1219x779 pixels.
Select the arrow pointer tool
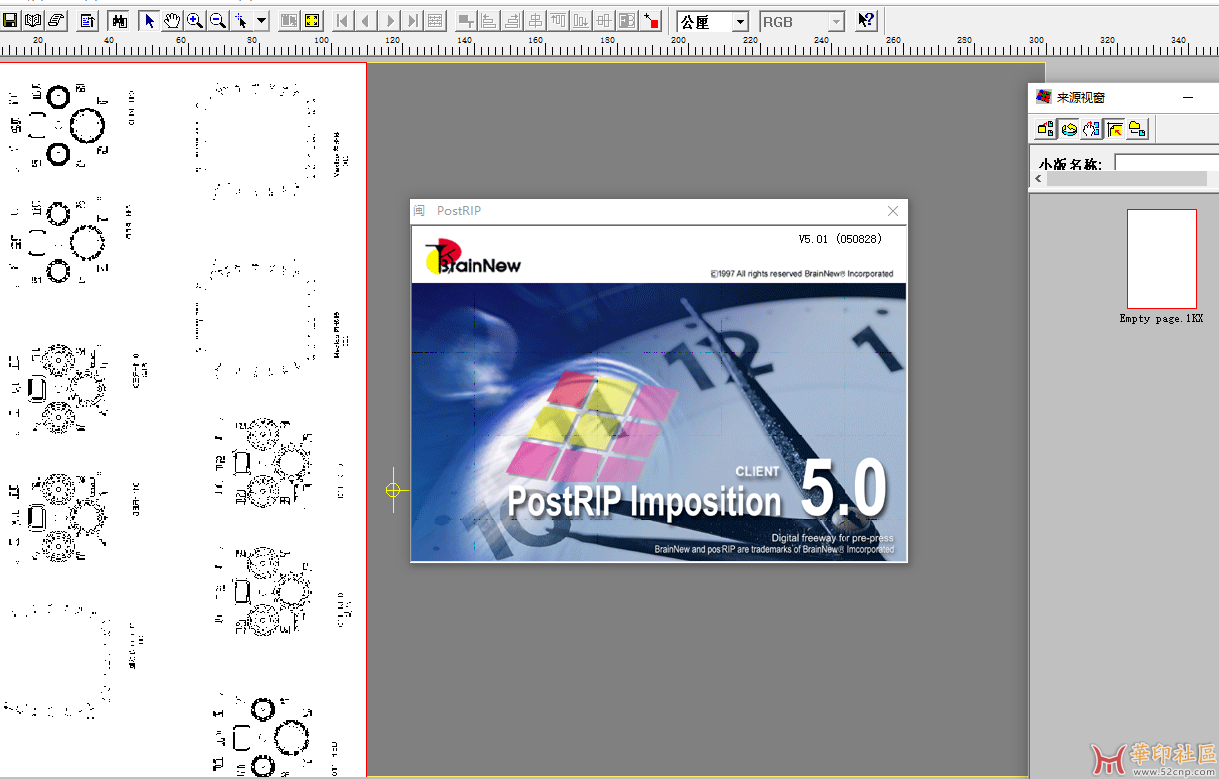point(149,20)
